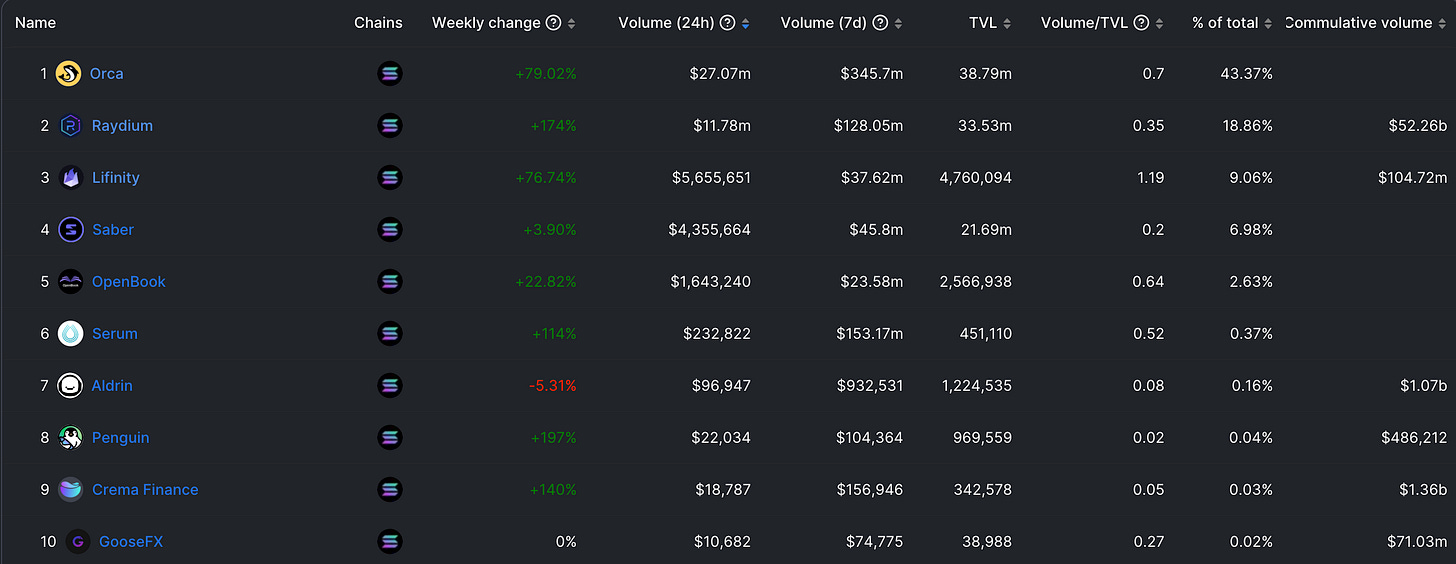The height and width of the screenshot is (564, 1456).
Task: Click the Crema Finance logo icon
Action: (x=71, y=489)
